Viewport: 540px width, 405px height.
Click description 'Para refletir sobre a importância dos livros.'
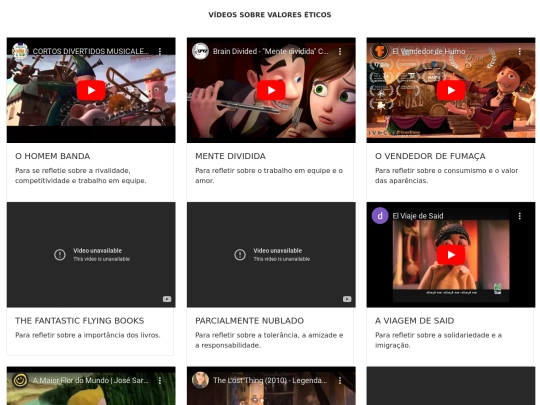[x=88, y=335]
